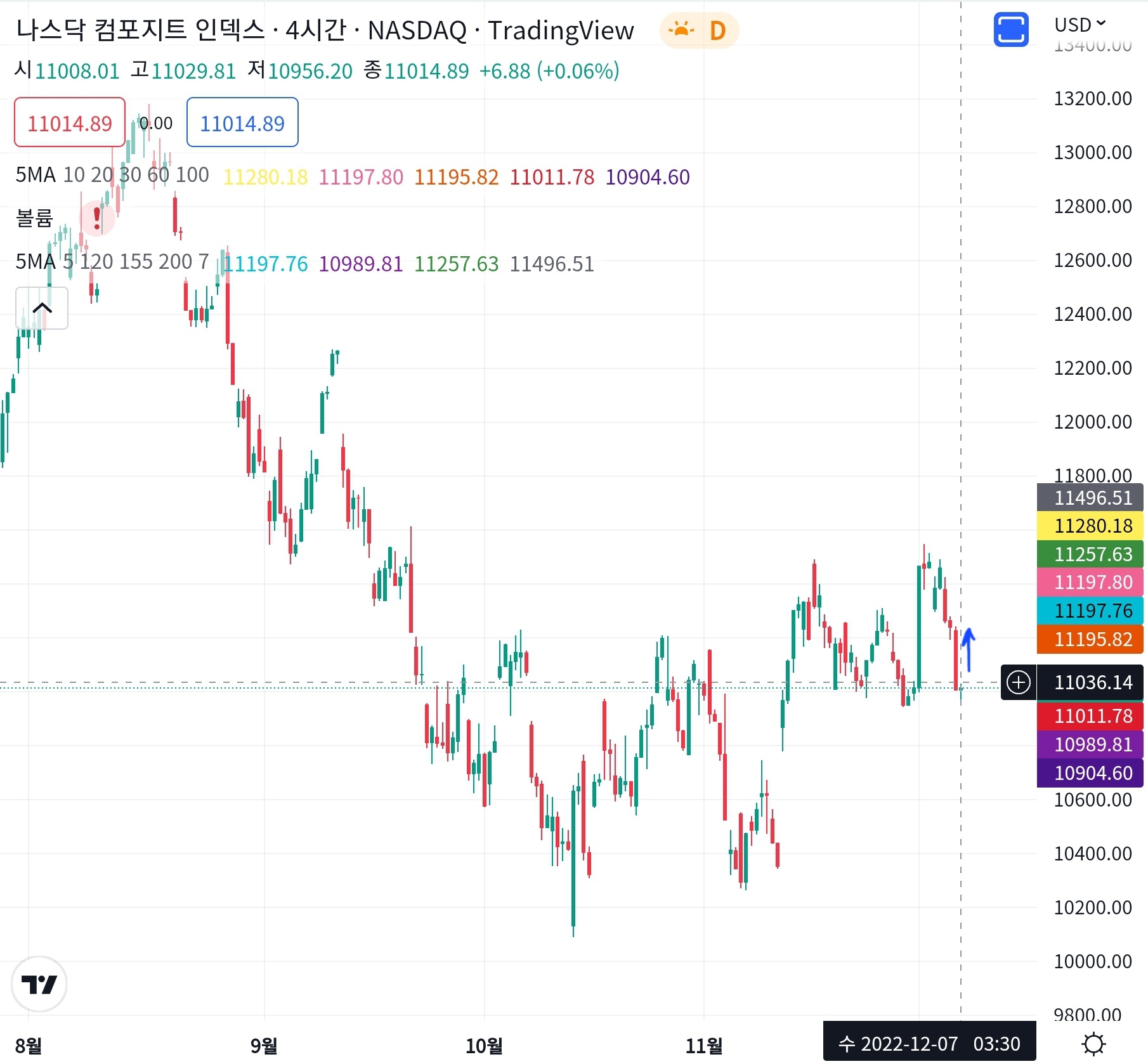Click the pink 11197.80 price scale label
The width and height of the screenshot is (1148, 1064).
coord(1090,582)
